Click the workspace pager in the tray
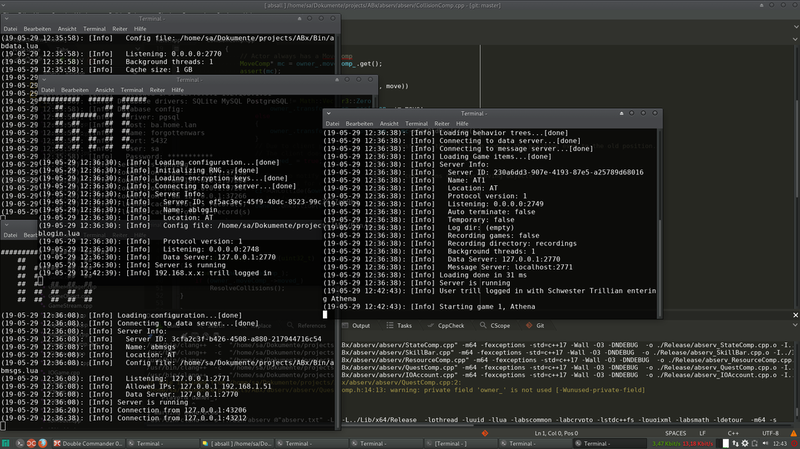Screen dimensions: 800x449 [722, 443]
